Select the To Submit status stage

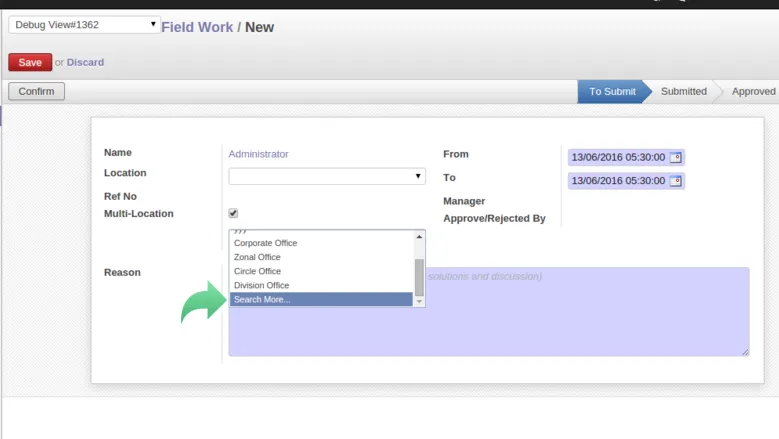click(x=612, y=91)
